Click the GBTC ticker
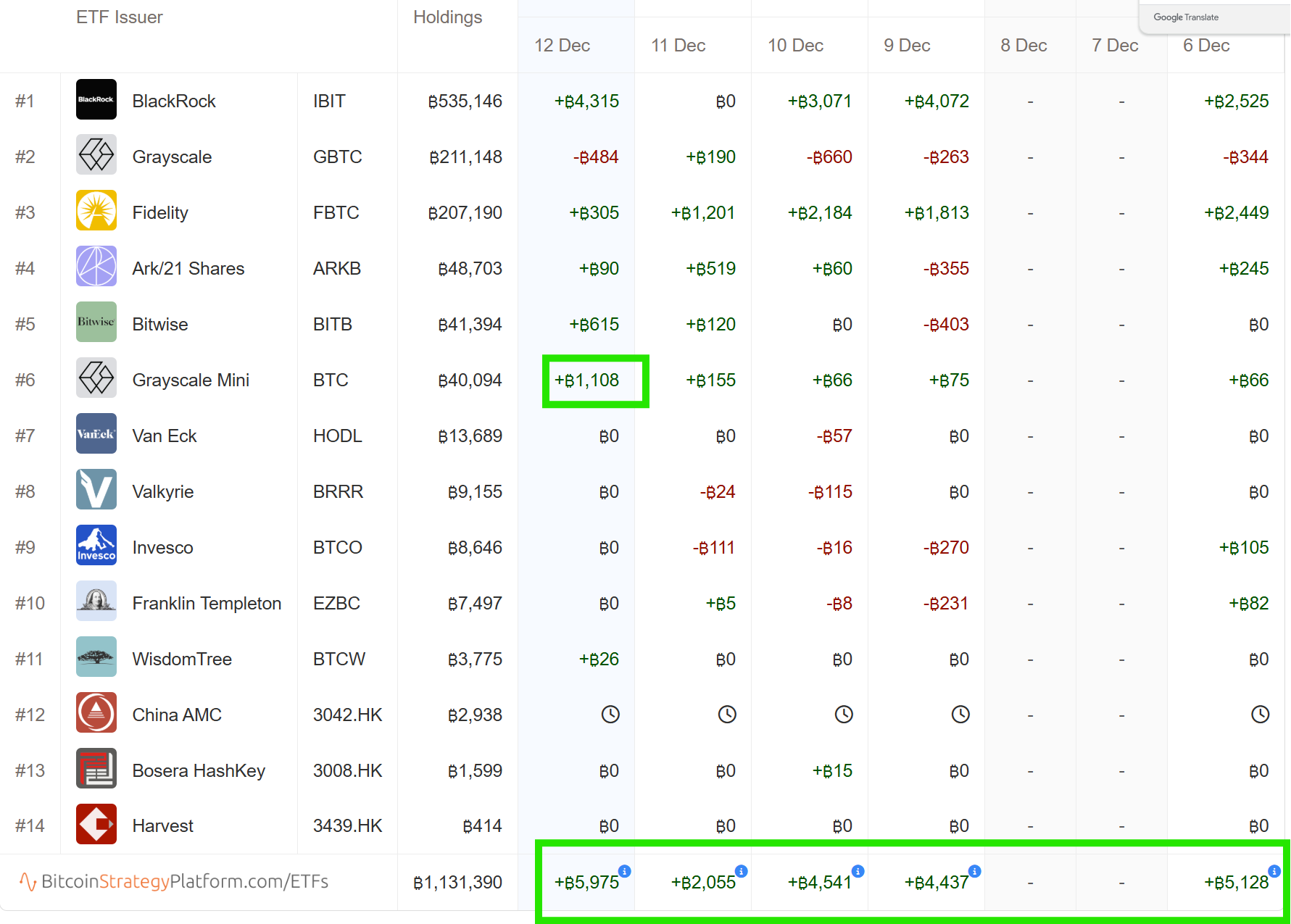 tap(337, 157)
